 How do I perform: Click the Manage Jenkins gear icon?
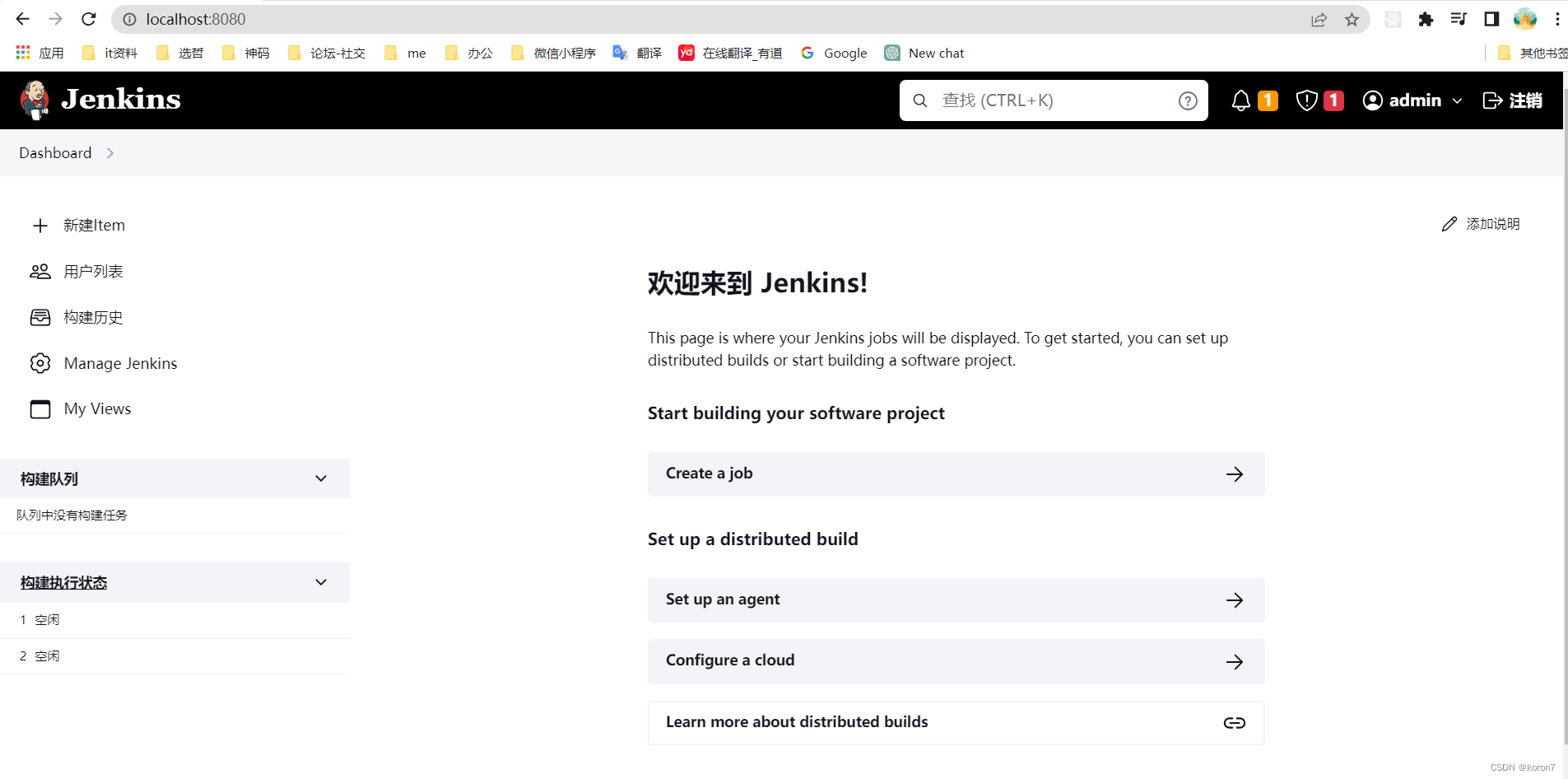(x=40, y=363)
